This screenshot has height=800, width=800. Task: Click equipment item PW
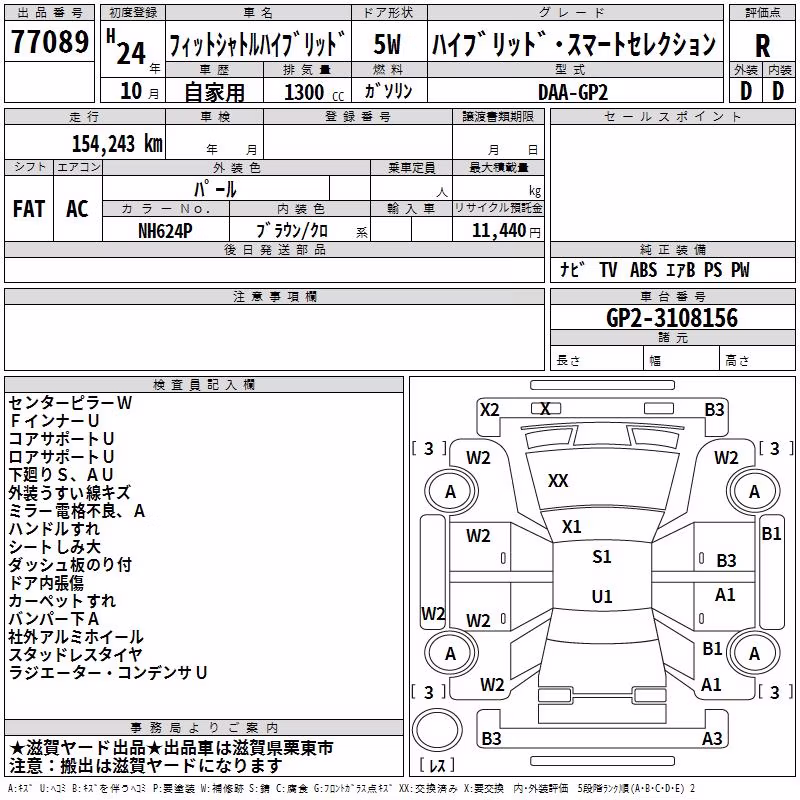[x=740, y=269]
